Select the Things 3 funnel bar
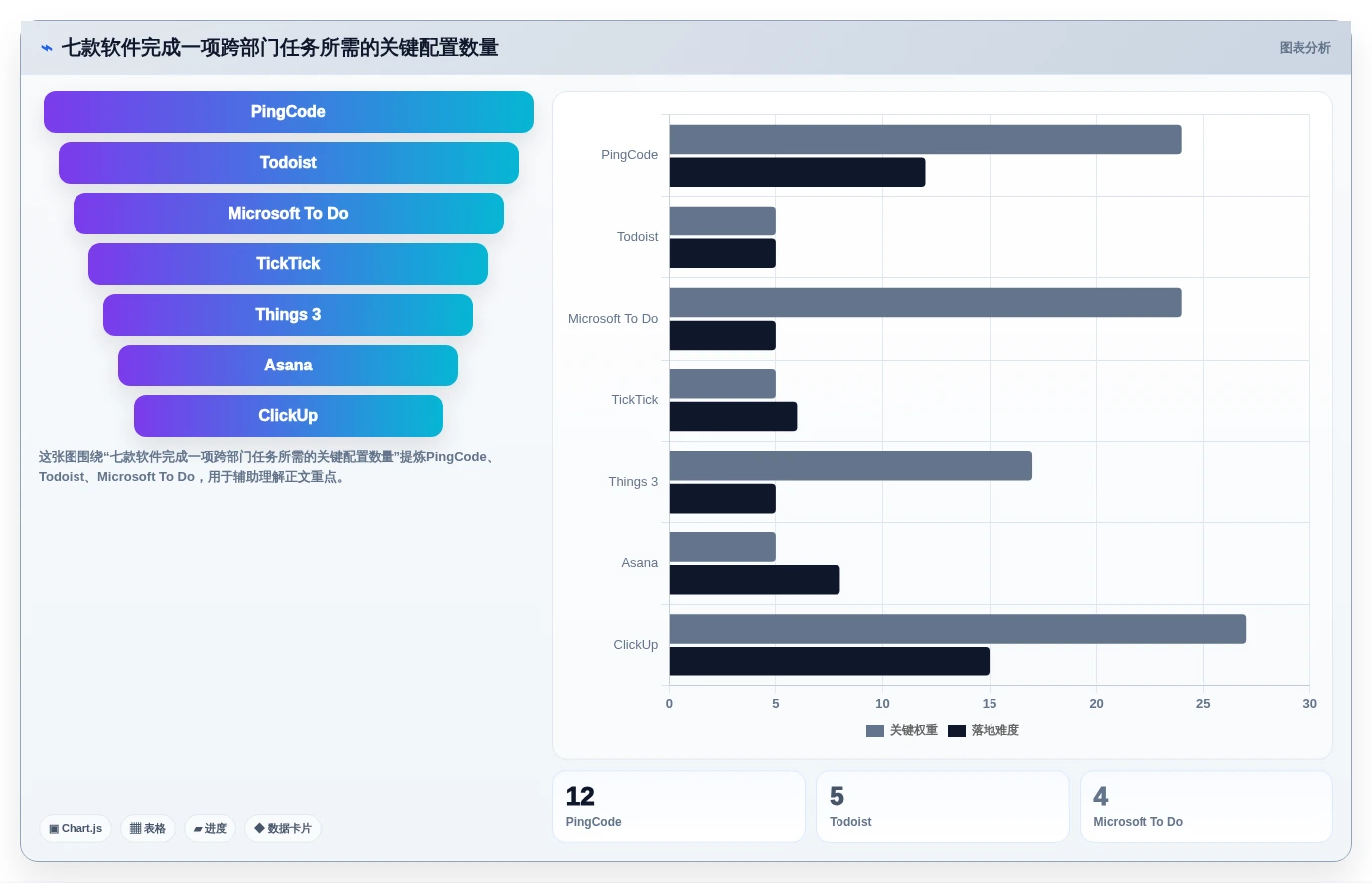Viewport: 1372px width, 883px height. point(288,315)
